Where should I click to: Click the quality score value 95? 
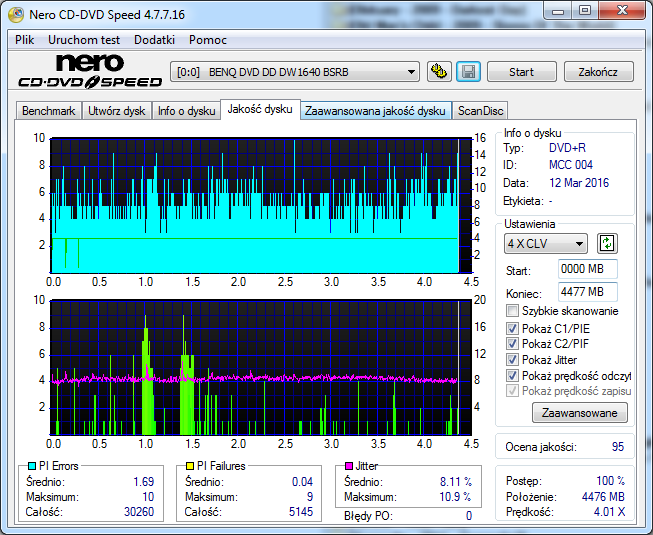(x=618, y=447)
